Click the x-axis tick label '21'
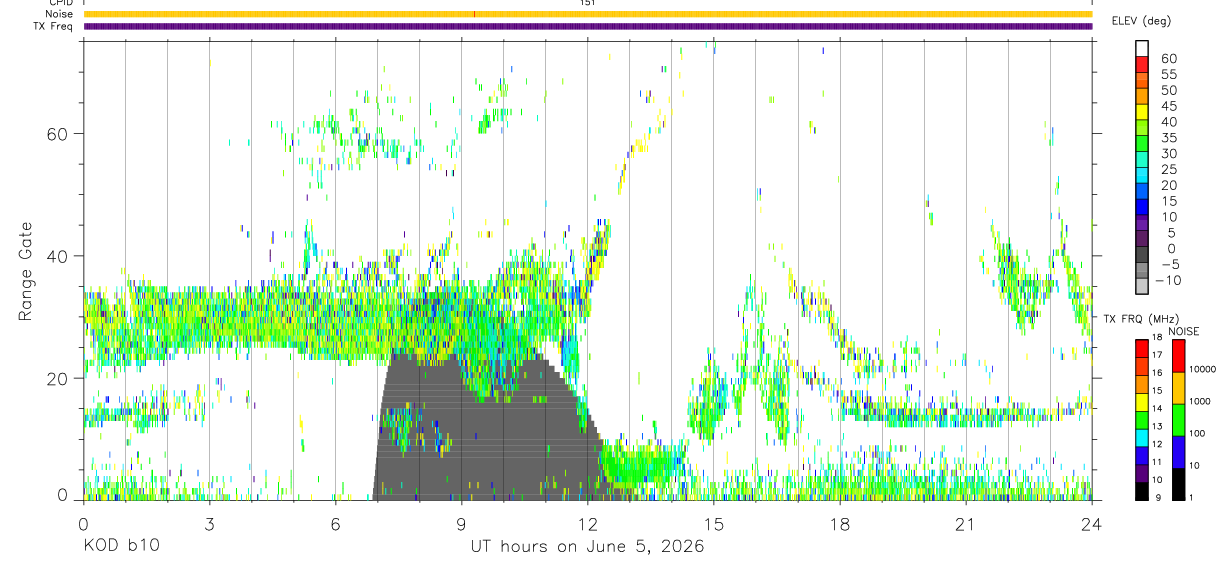This screenshot has height=567, width=1228. point(965,524)
